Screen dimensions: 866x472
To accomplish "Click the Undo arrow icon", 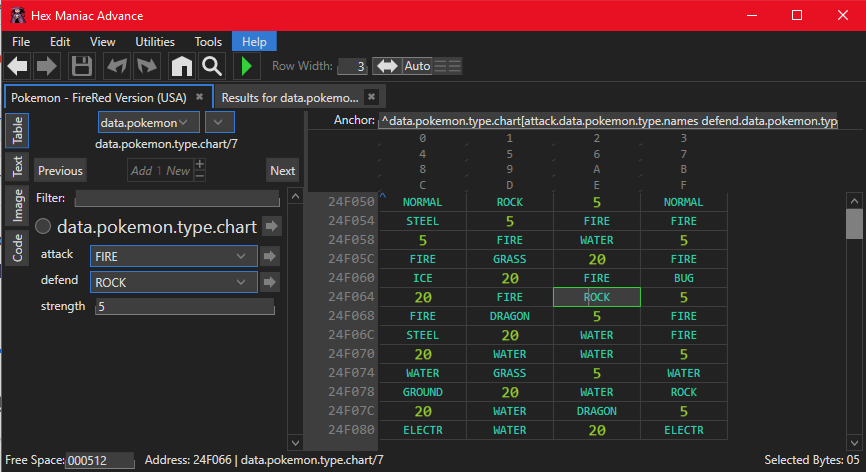I will pos(117,67).
